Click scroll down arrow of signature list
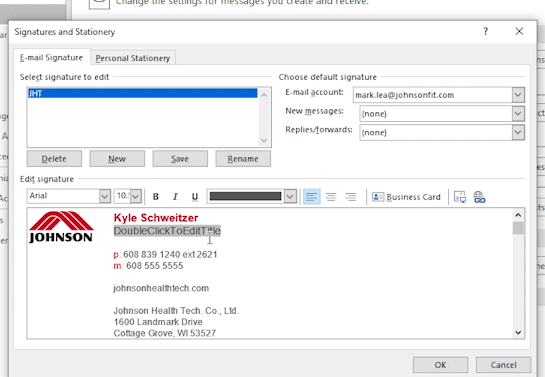The height and width of the screenshot is (377, 545). pos(264,140)
